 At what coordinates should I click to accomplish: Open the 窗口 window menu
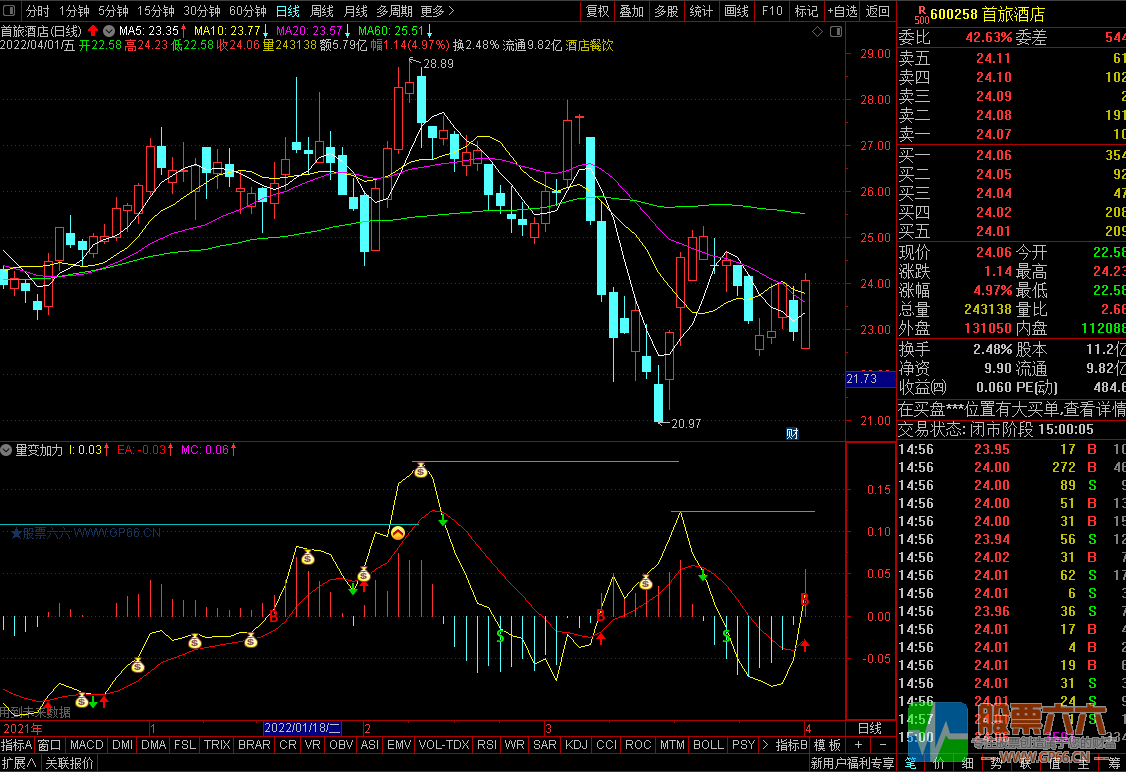pyautogui.click(x=50, y=745)
